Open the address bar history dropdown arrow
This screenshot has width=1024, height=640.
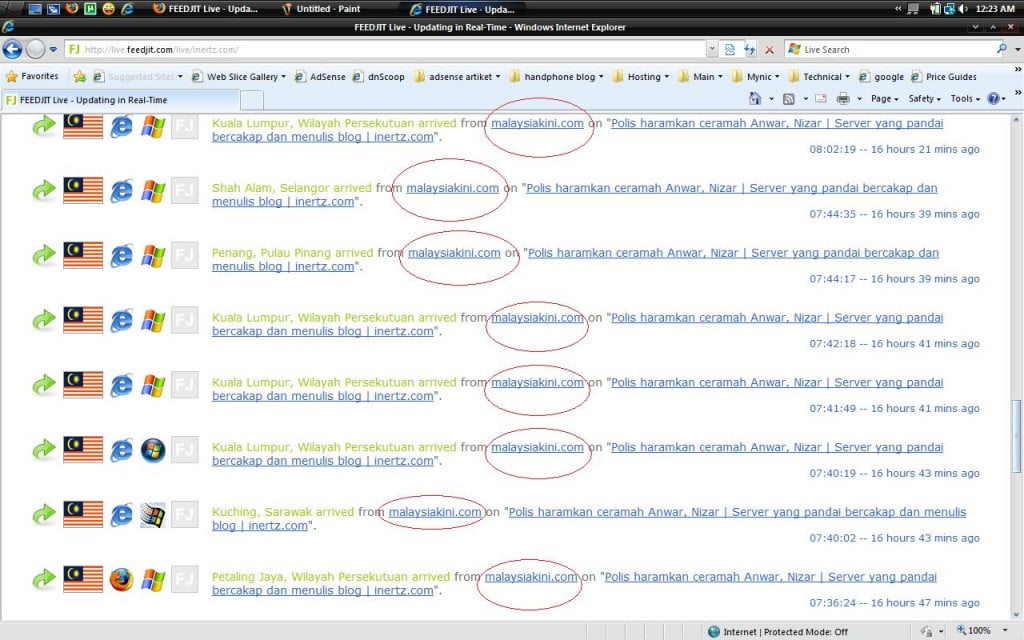point(712,50)
